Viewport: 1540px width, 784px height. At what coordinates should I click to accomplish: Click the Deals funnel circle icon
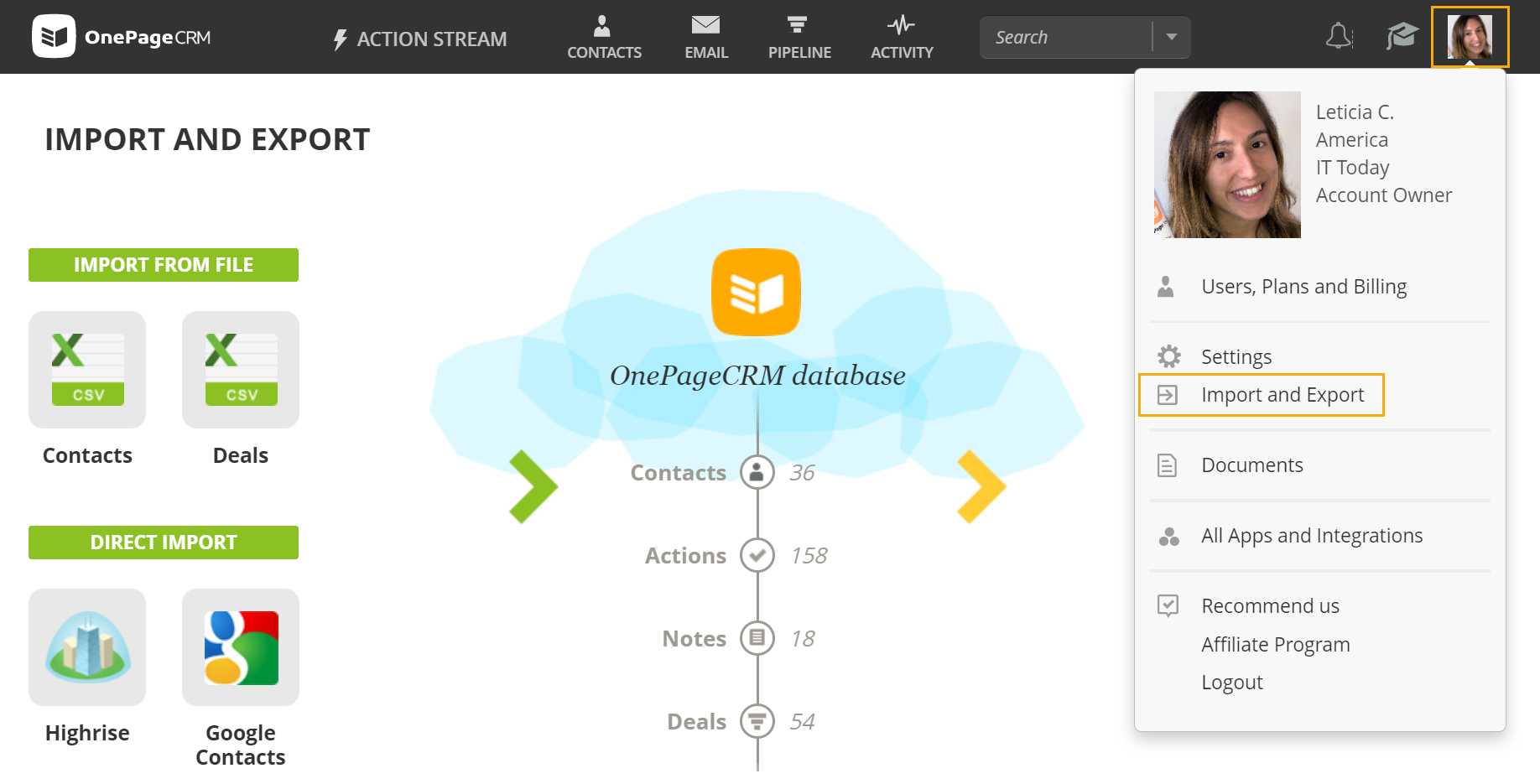[x=757, y=721]
